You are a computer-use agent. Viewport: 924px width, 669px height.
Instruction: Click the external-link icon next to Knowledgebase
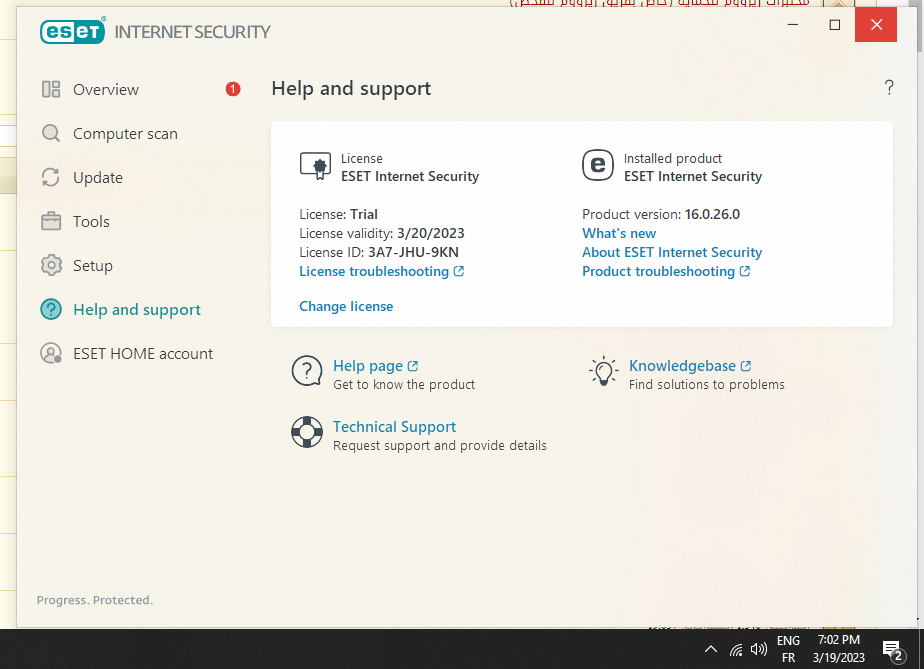pos(746,366)
